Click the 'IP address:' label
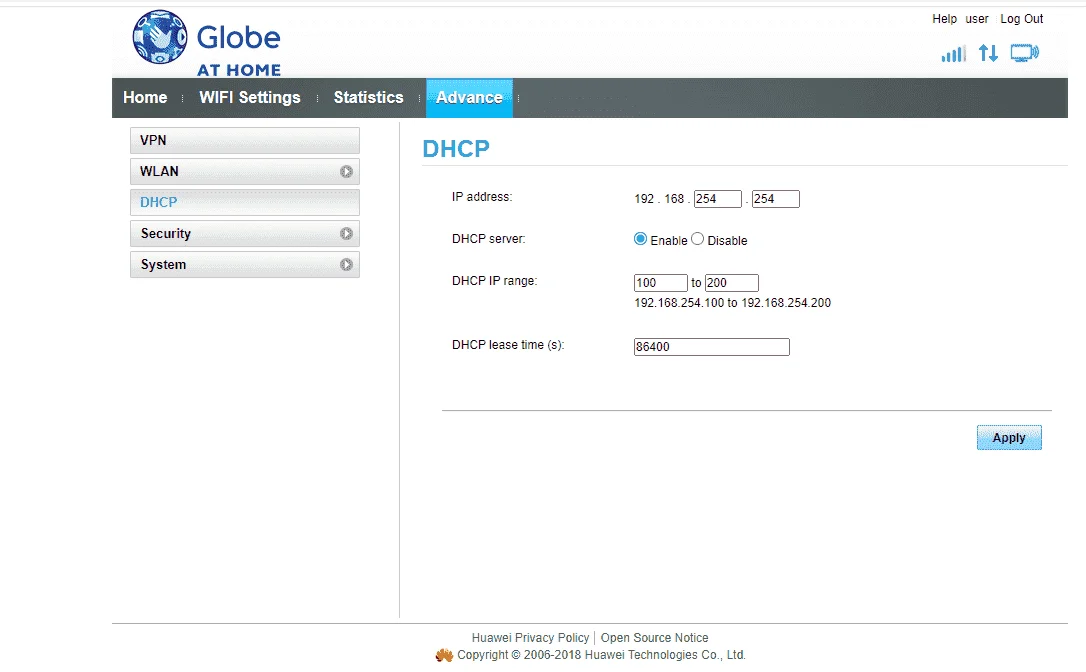Image resolution: width=1086 pixels, height=672 pixels. click(x=482, y=197)
